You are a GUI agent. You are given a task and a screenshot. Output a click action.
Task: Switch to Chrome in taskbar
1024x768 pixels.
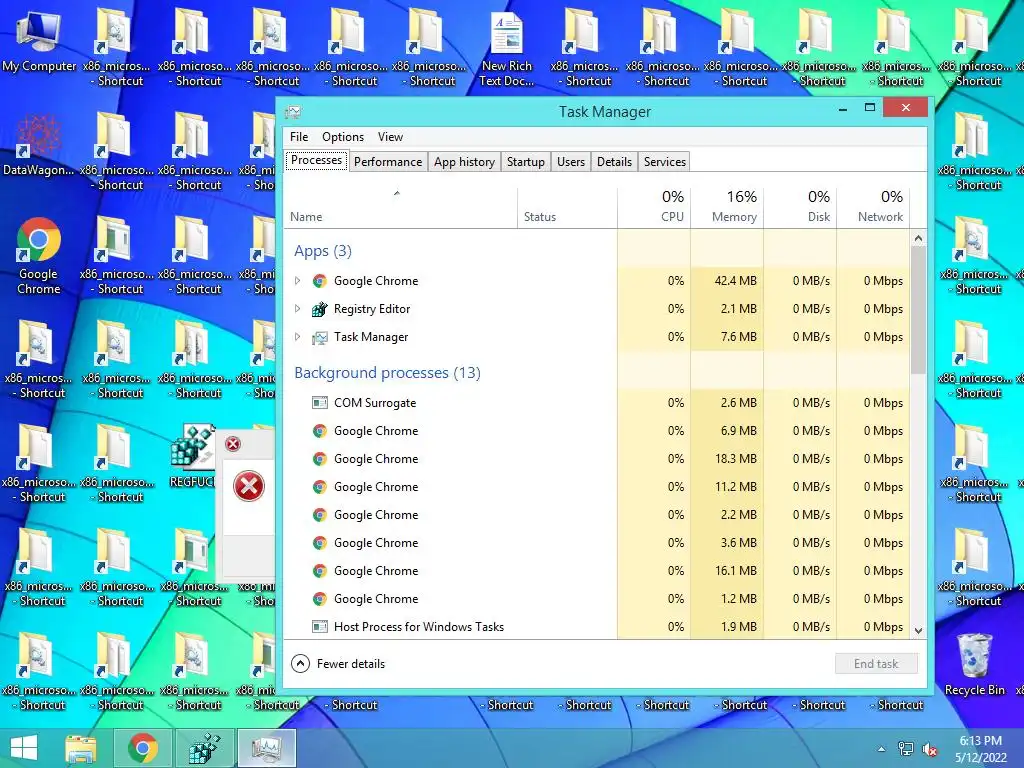coord(142,748)
